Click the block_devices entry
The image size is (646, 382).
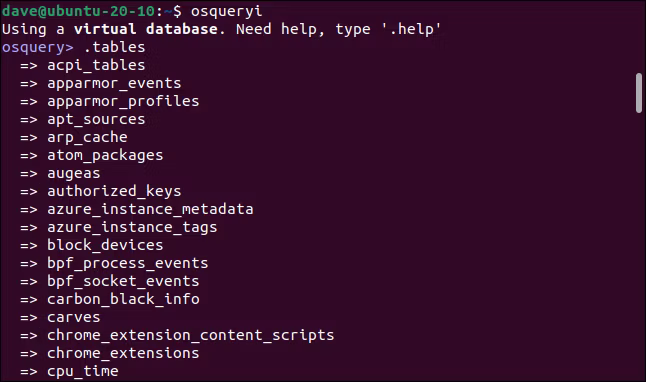click(x=105, y=245)
